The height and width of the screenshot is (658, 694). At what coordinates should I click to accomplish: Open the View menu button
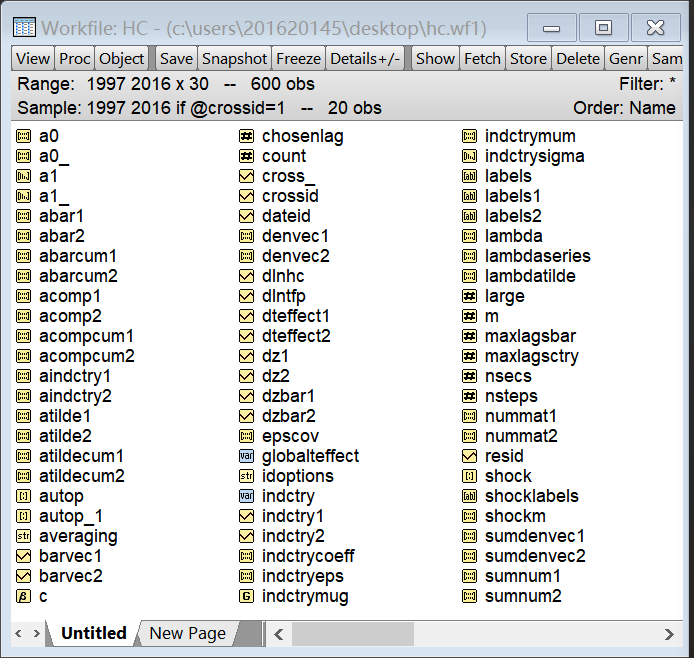coord(33,59)
